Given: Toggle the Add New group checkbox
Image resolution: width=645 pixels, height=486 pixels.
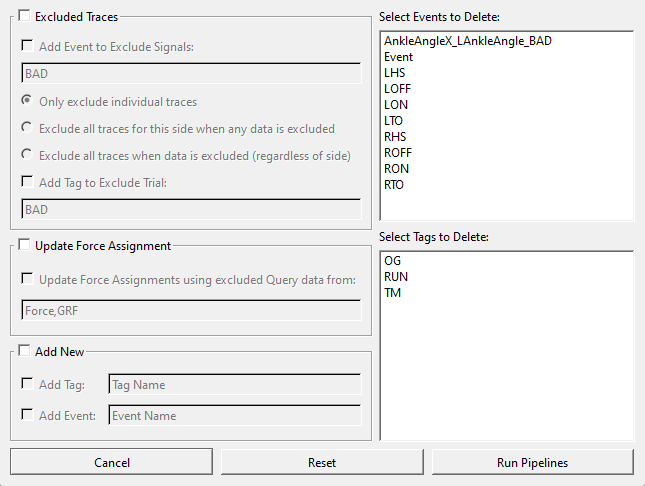Looking at the screenshot, I should pos(24,351).
